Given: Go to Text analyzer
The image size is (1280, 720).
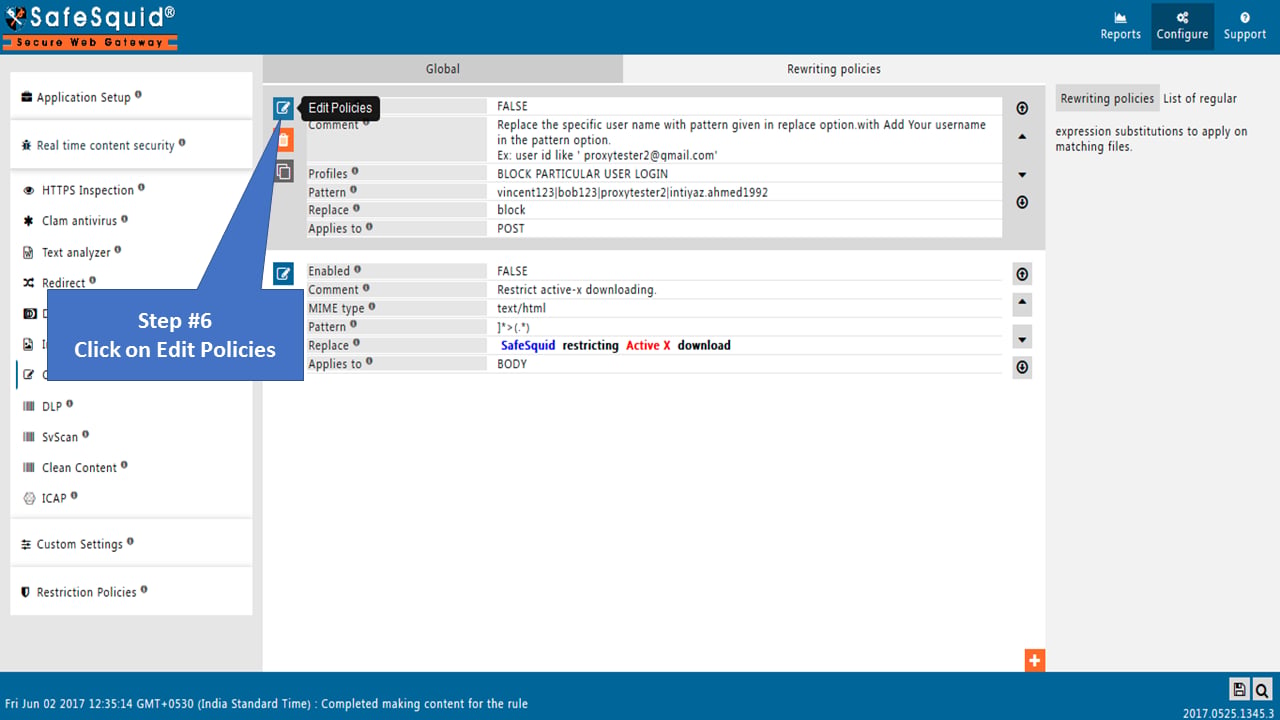Looking at the screenshot, I should click(x=76, y=252).
